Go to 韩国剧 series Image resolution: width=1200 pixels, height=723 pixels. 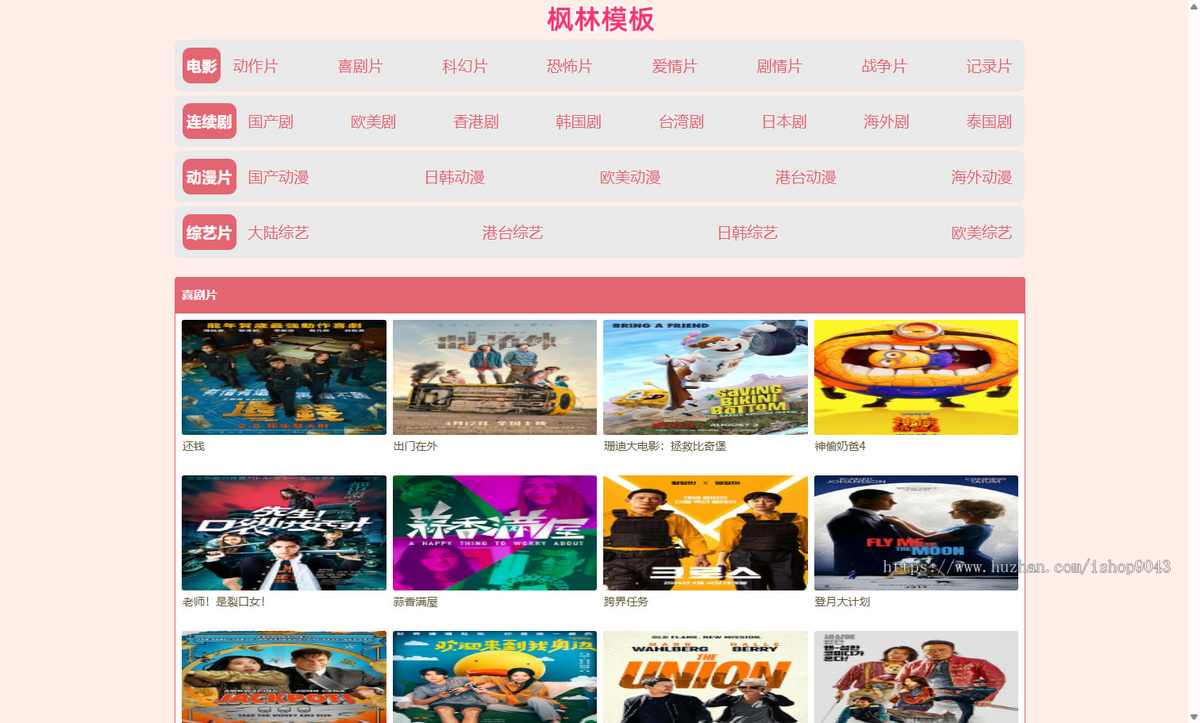[x=578, y=122]
